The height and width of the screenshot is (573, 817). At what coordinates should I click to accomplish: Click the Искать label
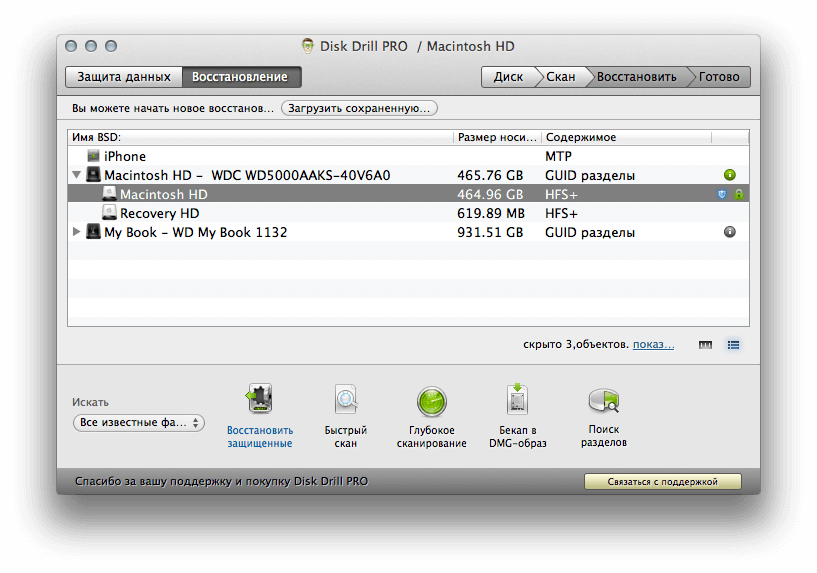[x=90, y=402]
